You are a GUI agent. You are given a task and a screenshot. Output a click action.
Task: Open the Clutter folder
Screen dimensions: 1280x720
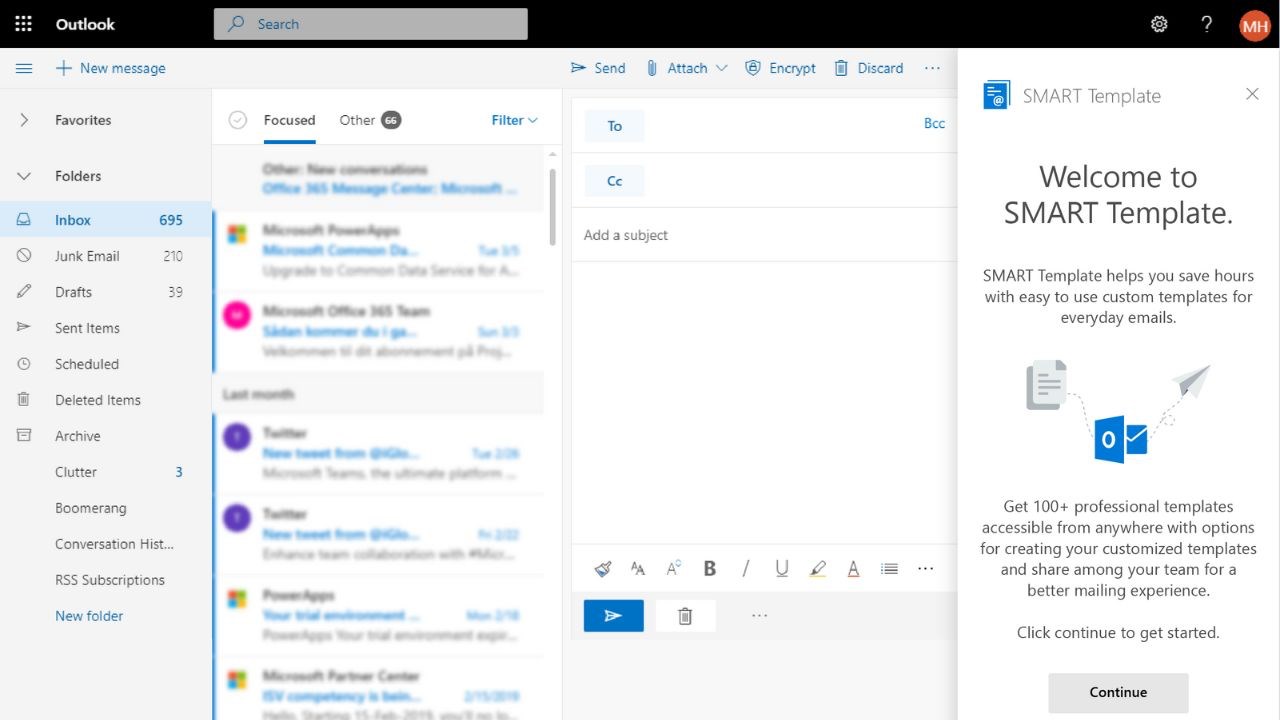[x=106, y=472]
